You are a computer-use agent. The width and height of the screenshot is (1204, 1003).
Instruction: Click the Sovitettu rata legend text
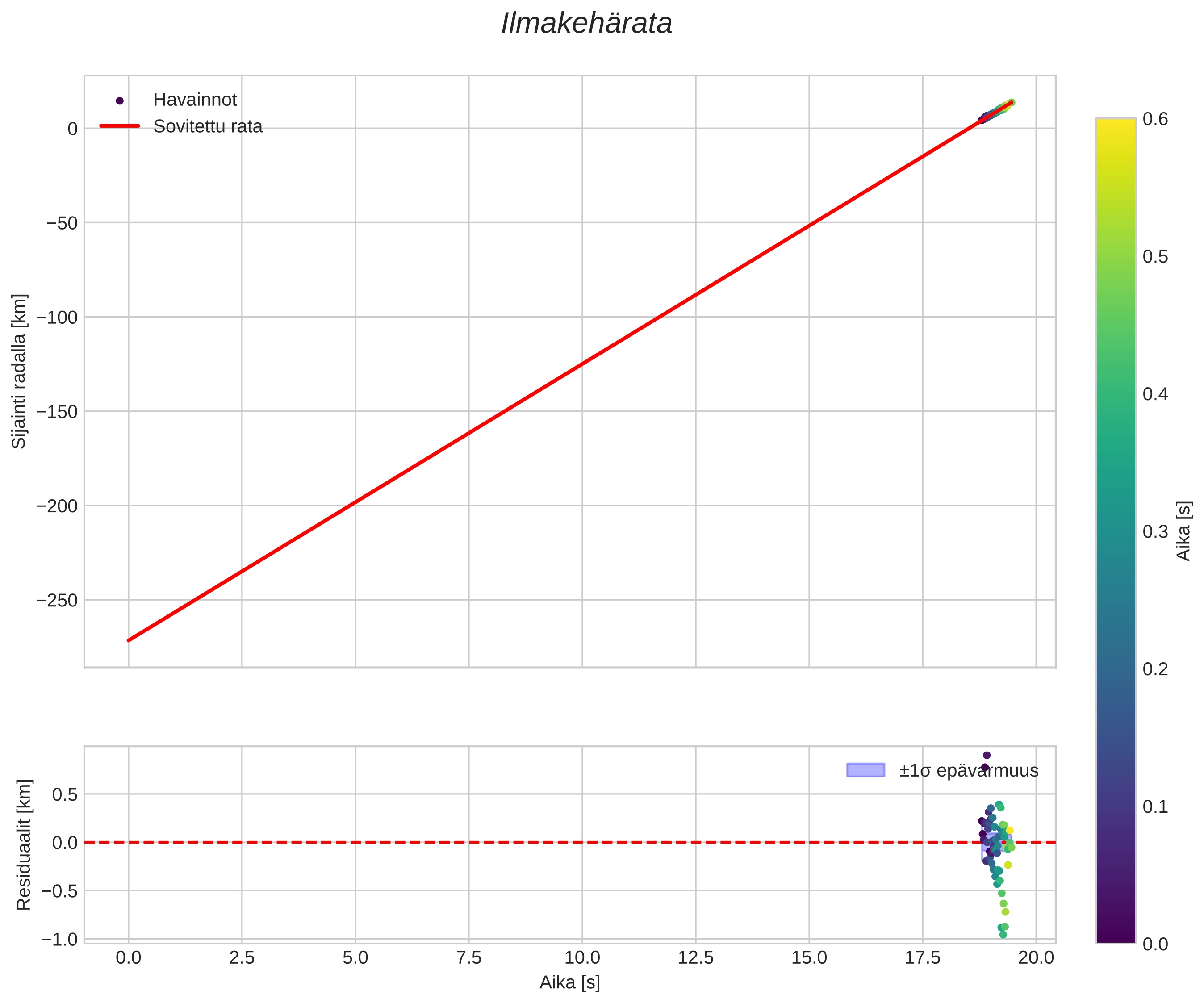(208, 126)
